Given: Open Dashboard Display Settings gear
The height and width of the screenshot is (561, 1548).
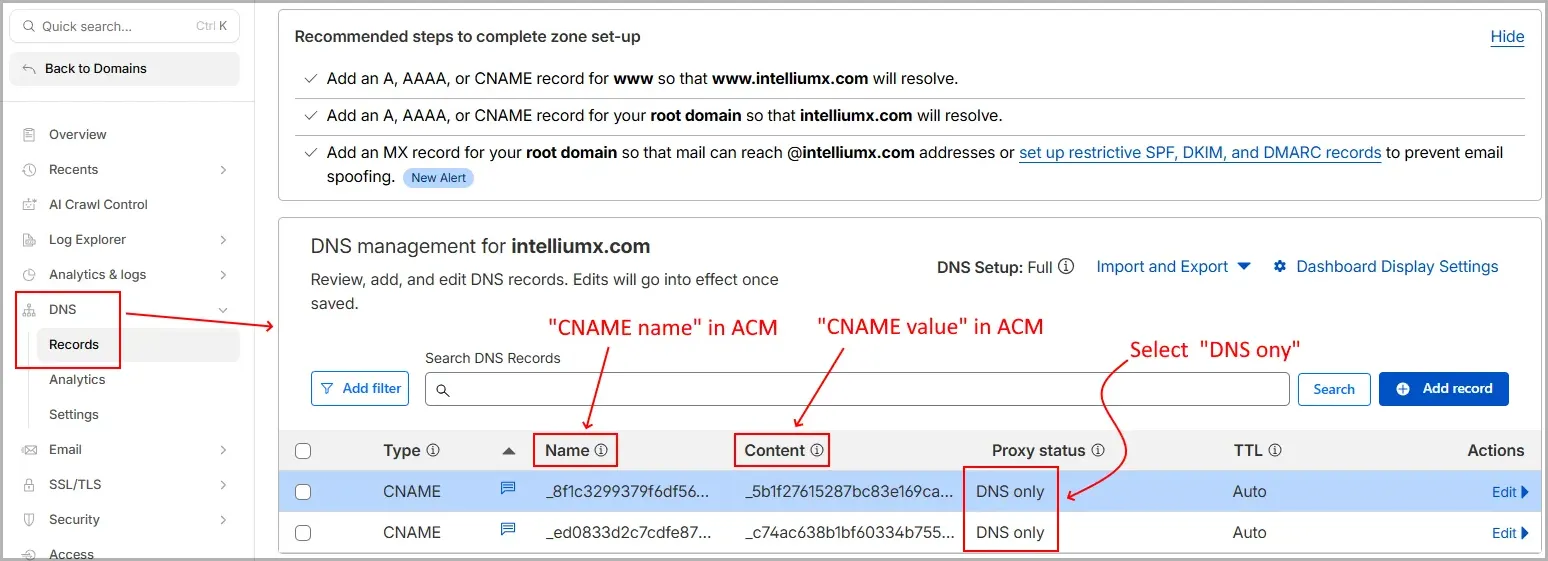Looking at the screenshot, I should coord(1279,267).
